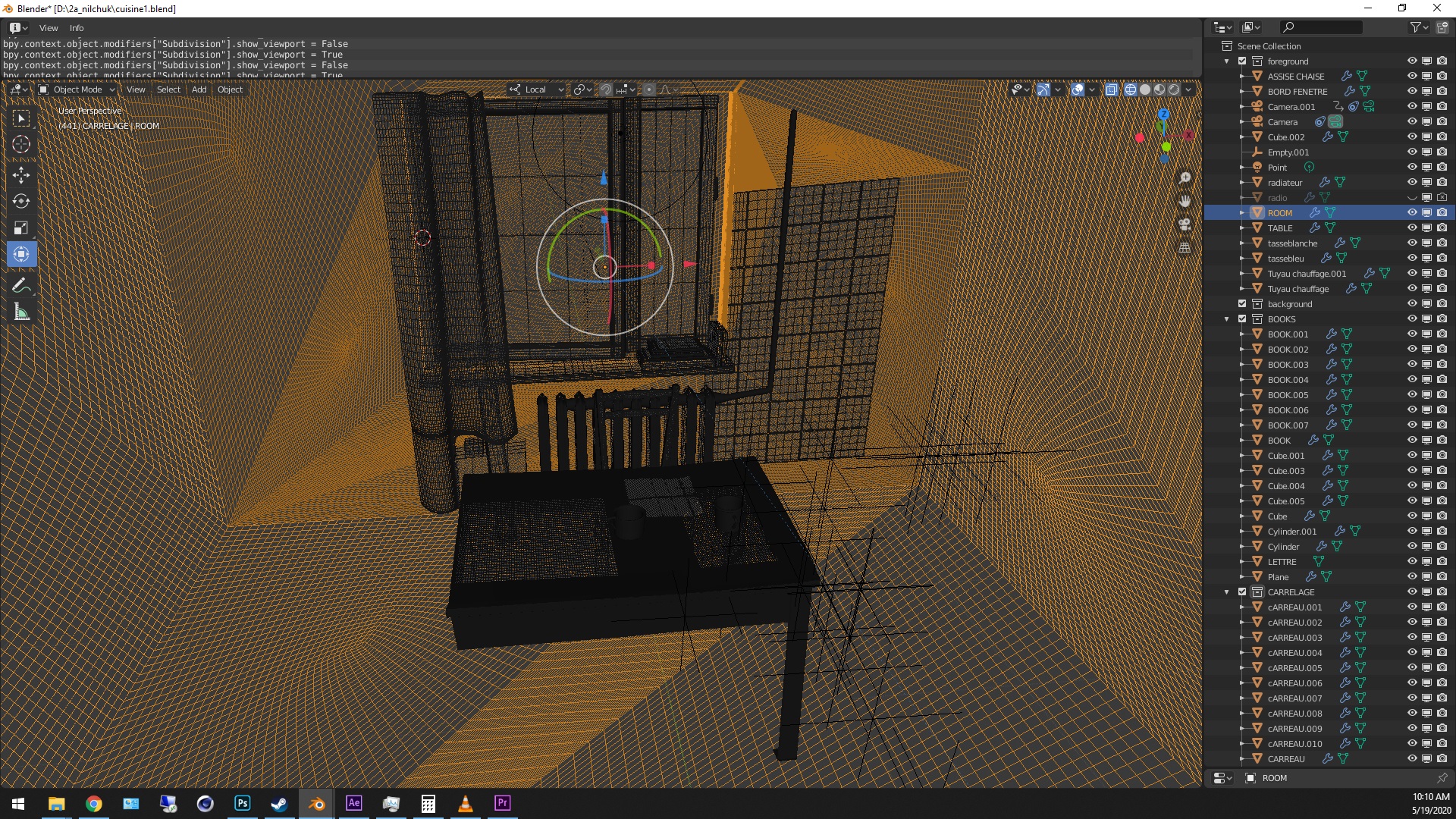Open Photoshop from the taskbar
This screenshot has width=1456, height=819.
(x=243, y=803)
